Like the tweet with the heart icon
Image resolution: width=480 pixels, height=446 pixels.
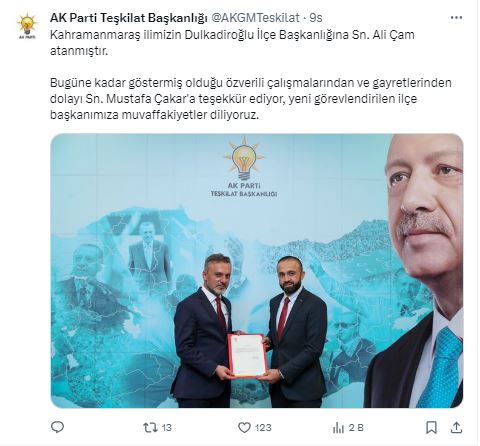tap(244, 427)
